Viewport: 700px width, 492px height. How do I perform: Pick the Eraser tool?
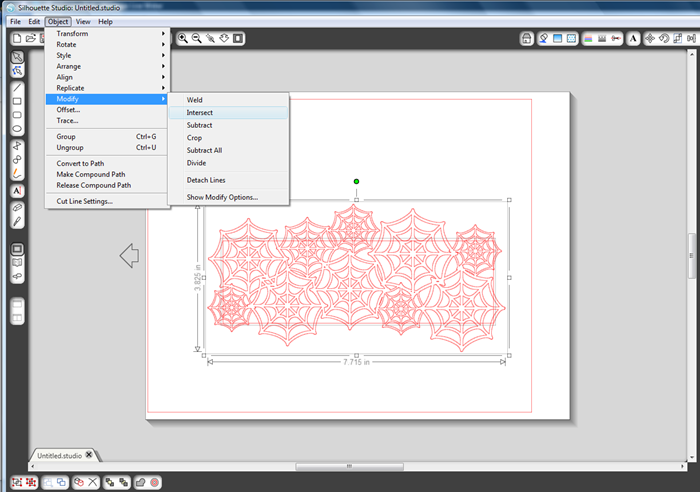pyautogui.click(x=17, y=208)
